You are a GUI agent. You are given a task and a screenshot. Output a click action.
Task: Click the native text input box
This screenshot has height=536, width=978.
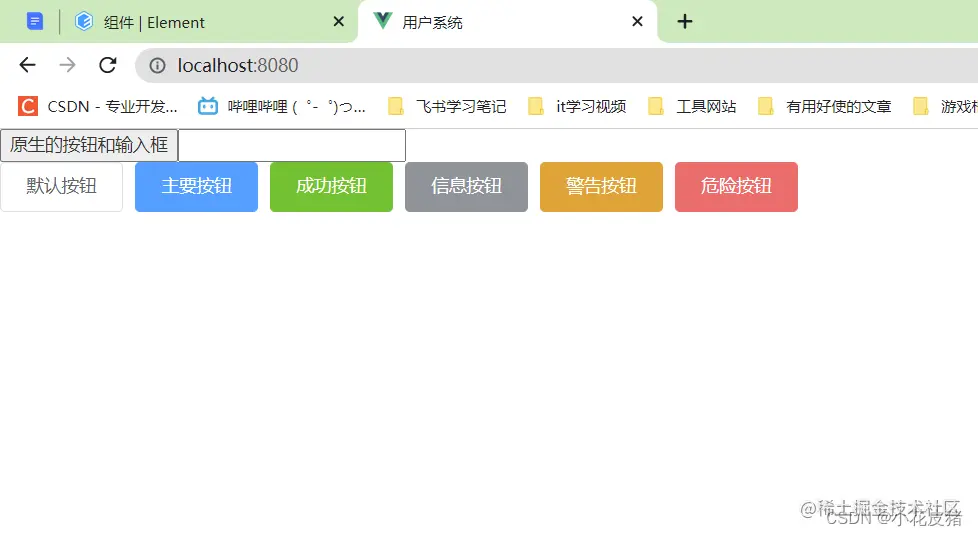coord(292,145)
